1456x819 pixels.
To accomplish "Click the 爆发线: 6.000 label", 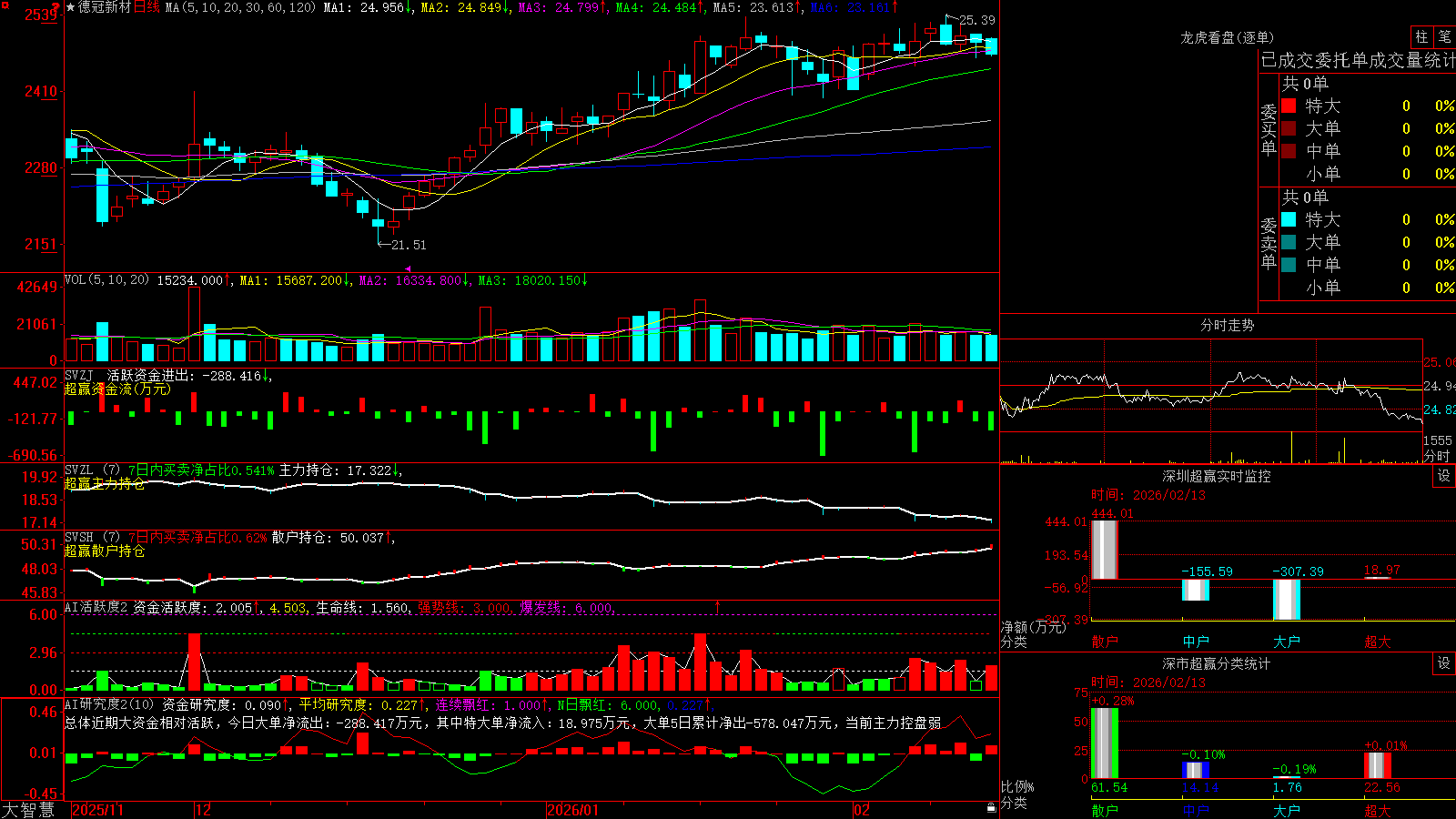I will [x=567, y=607].
